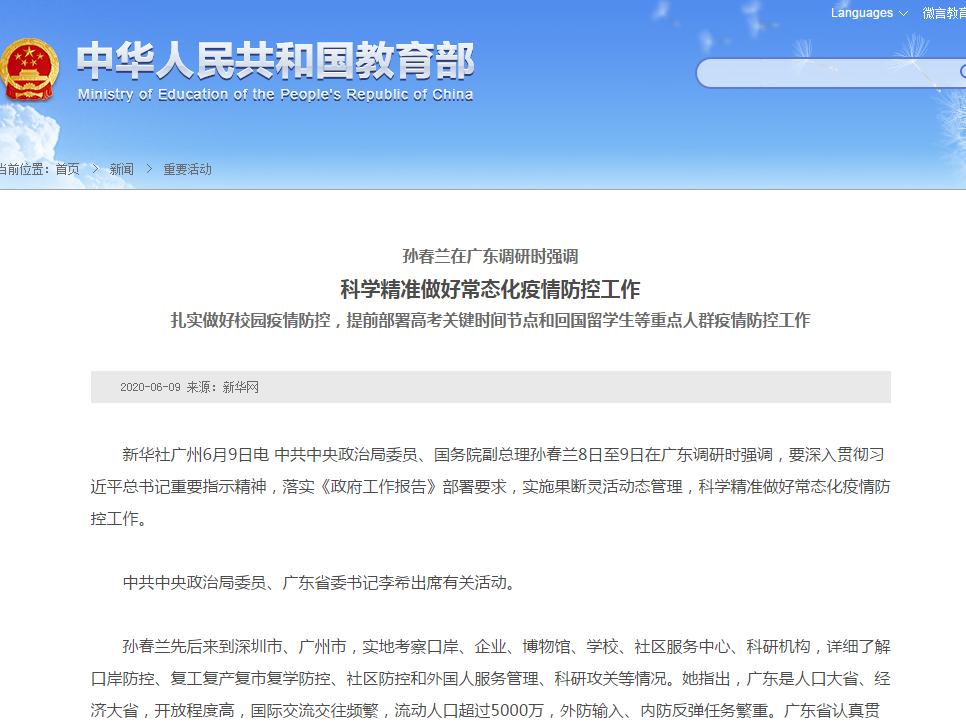The height and width of the screenshot is (722, 966).
Task: Click the subtitle starting with 扎实做好校园疫情防控
Action: (490, 320)
